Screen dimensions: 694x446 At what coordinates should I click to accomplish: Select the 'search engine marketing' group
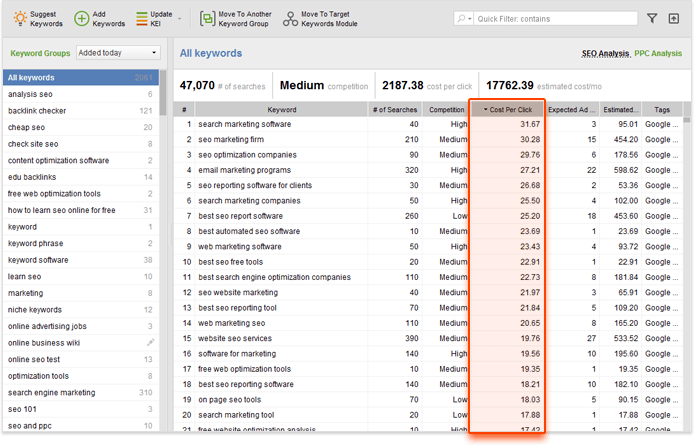pos(81,393)
